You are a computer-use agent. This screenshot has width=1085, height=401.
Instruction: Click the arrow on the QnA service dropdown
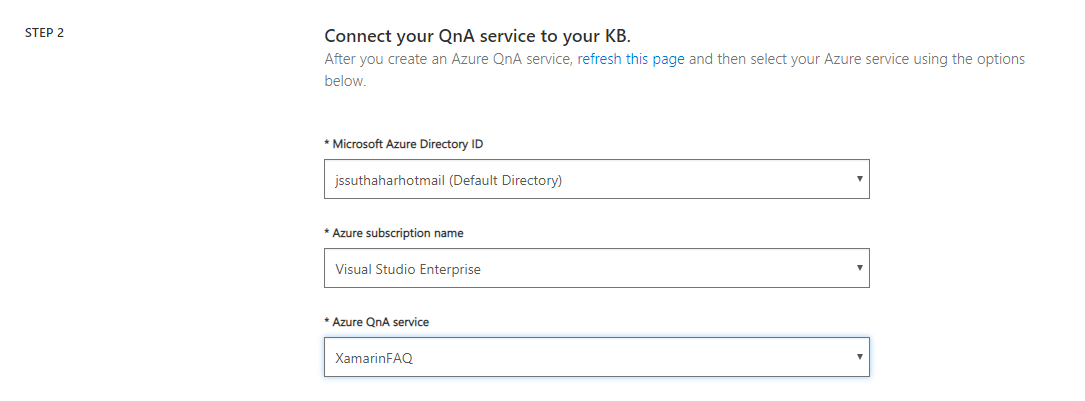[x=859, y=357]
